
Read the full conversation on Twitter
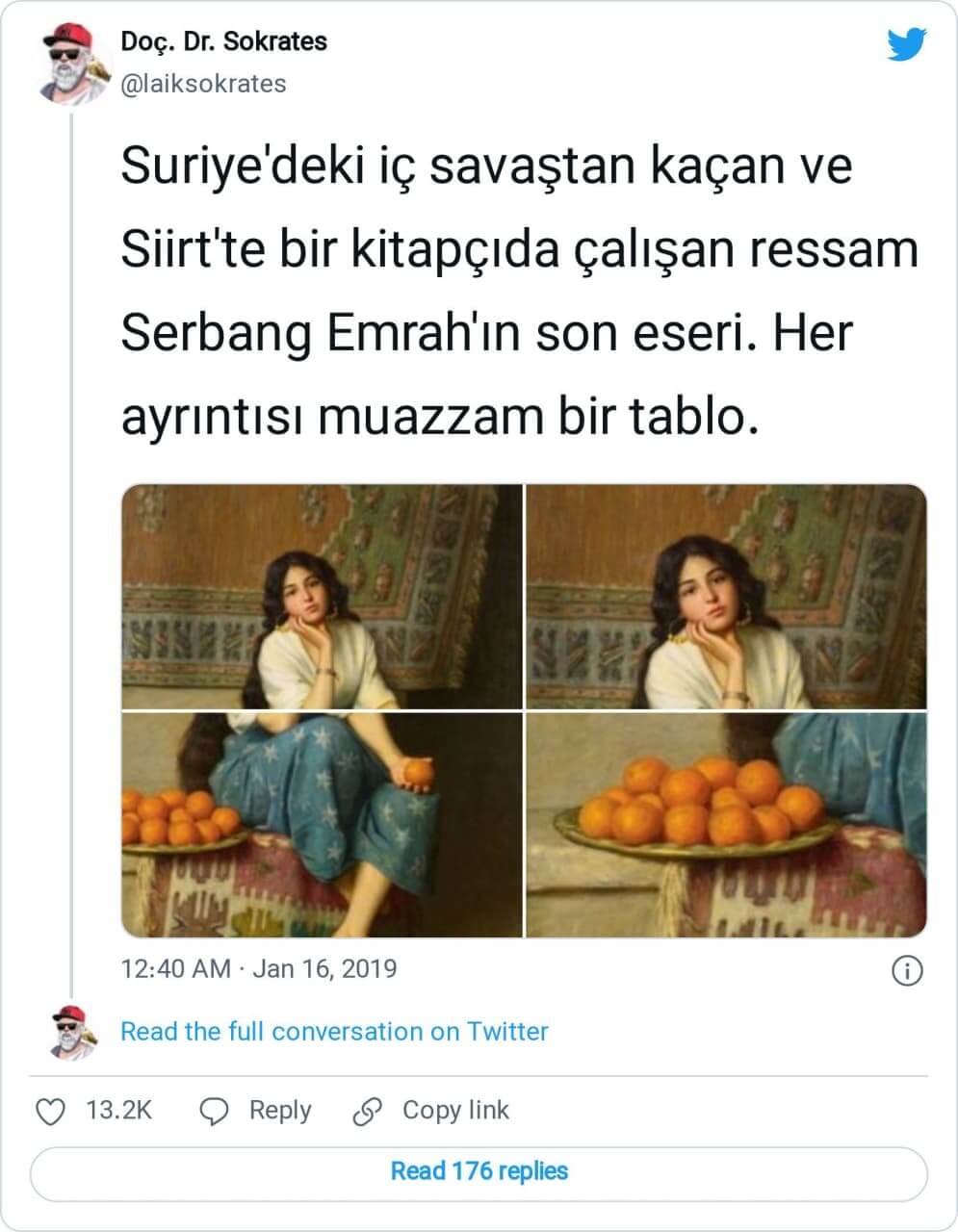coord(334,1032)
